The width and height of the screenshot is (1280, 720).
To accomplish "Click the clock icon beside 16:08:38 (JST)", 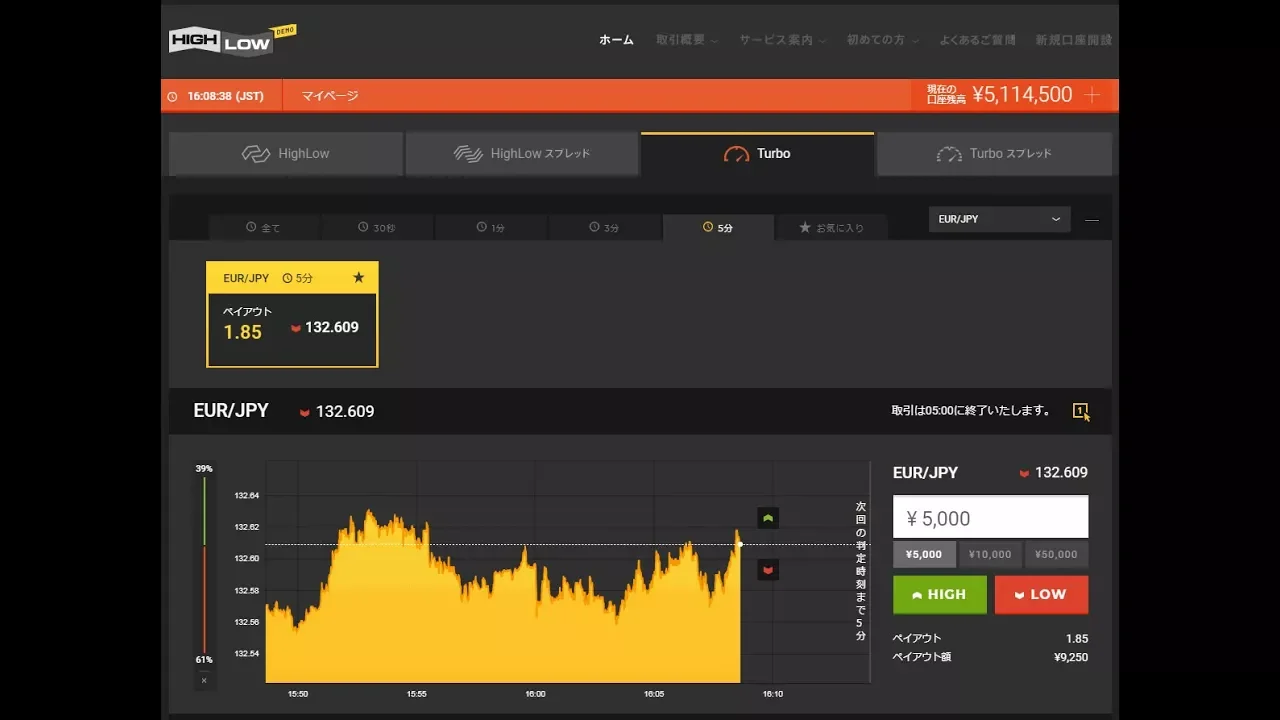I will [172, 97].
